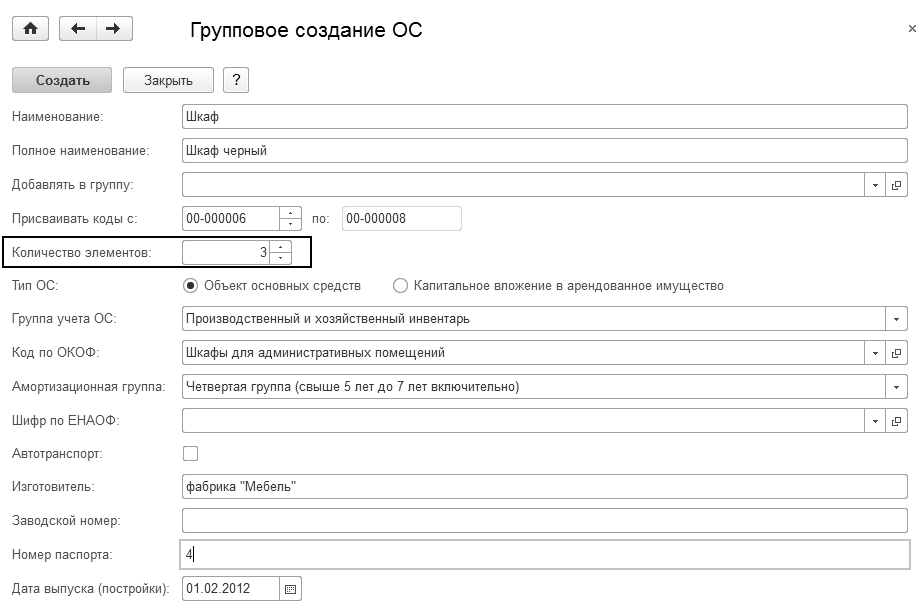Click into the Заводской номер field
The width and height of the screenshot is (922, 616).
545,521
